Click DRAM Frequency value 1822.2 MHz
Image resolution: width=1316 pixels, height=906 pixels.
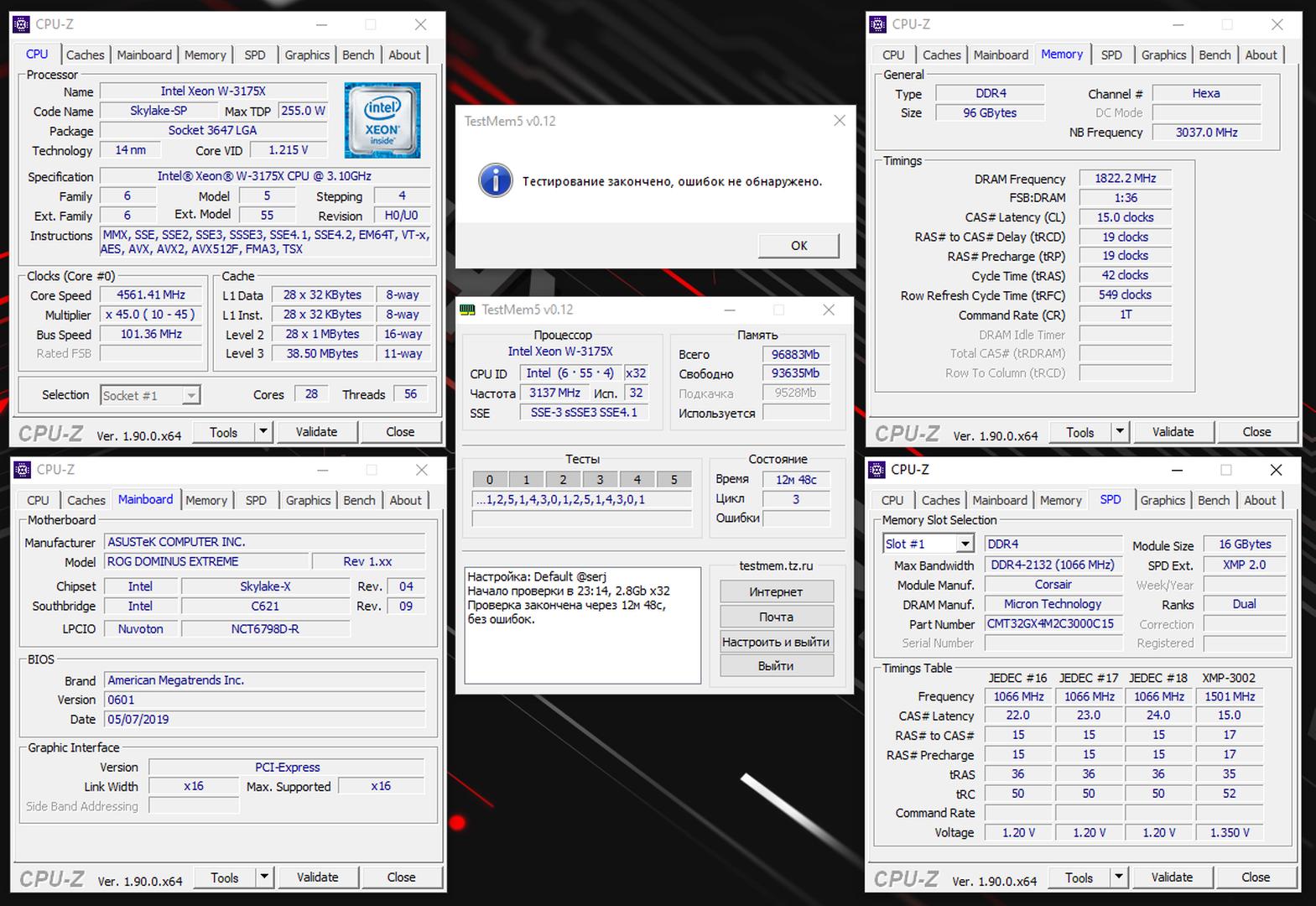click(1125, 179)
